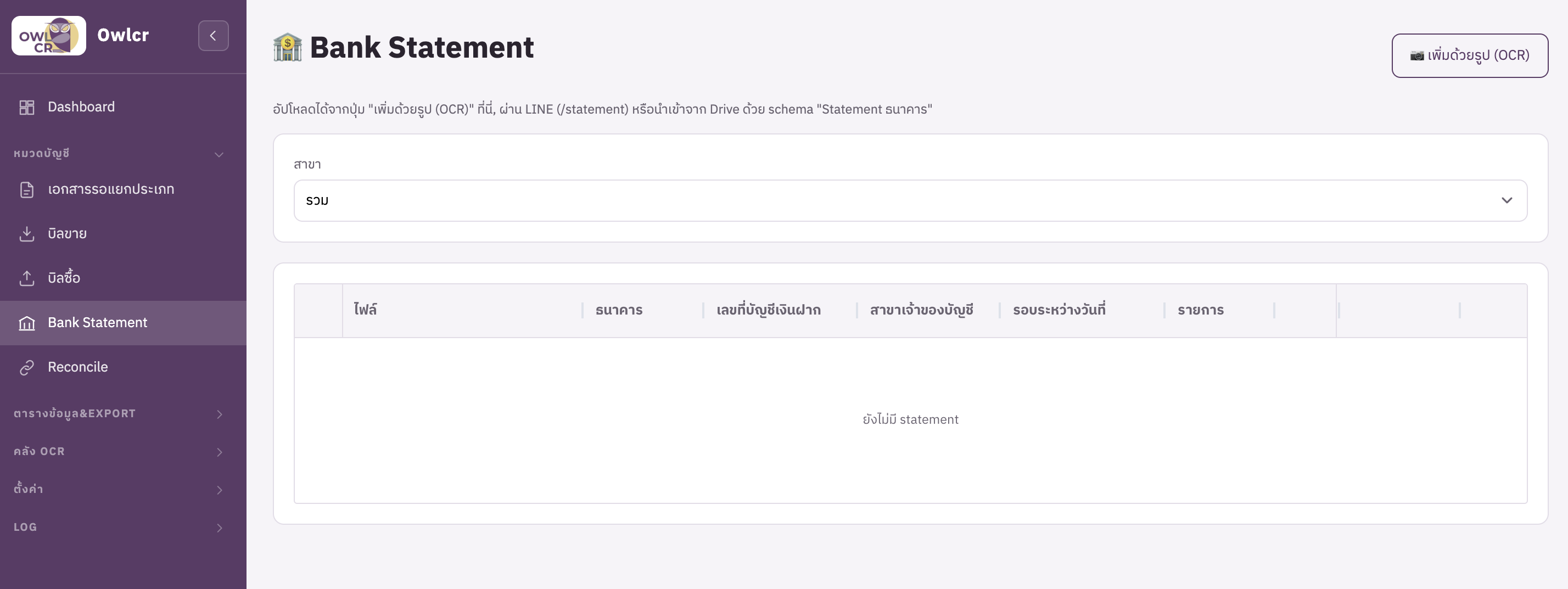
Task: Click the bank emoji next to page title
Action: (x=287, y=47)
